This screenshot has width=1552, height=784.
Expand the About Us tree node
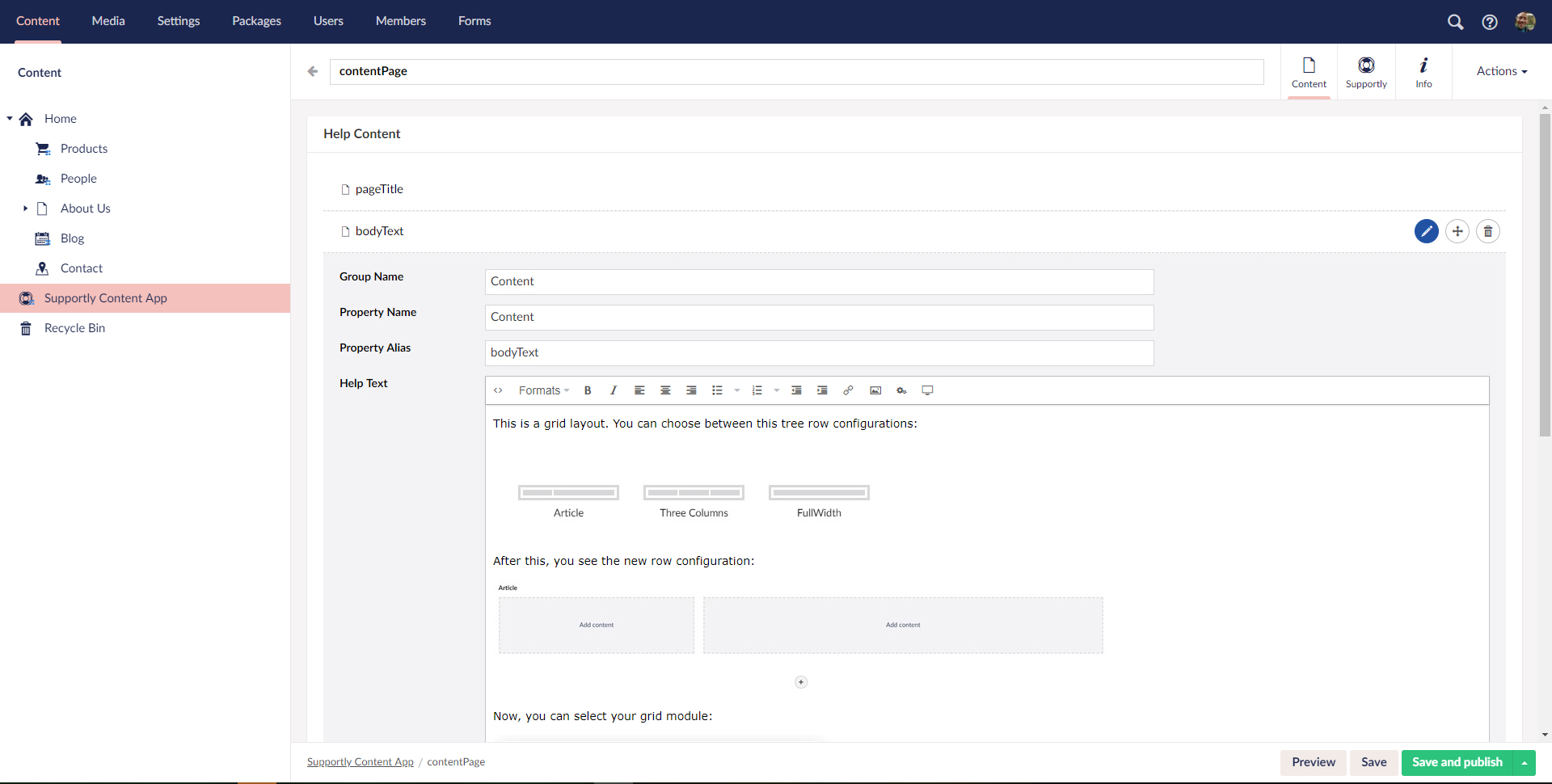(26, 209)
